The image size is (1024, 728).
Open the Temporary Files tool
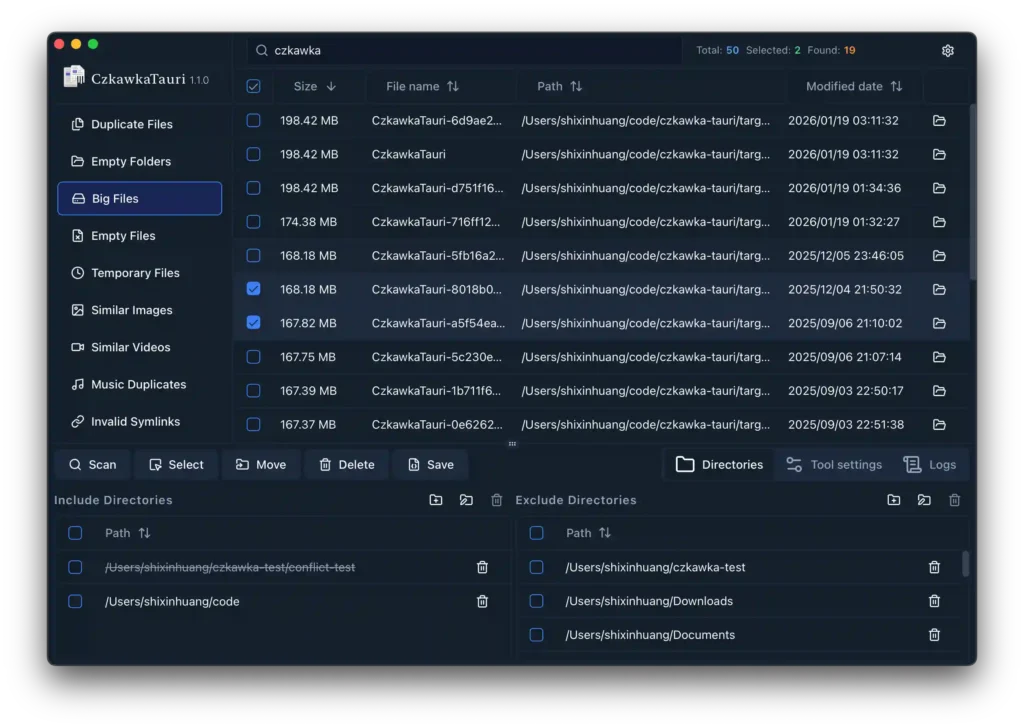140,273
